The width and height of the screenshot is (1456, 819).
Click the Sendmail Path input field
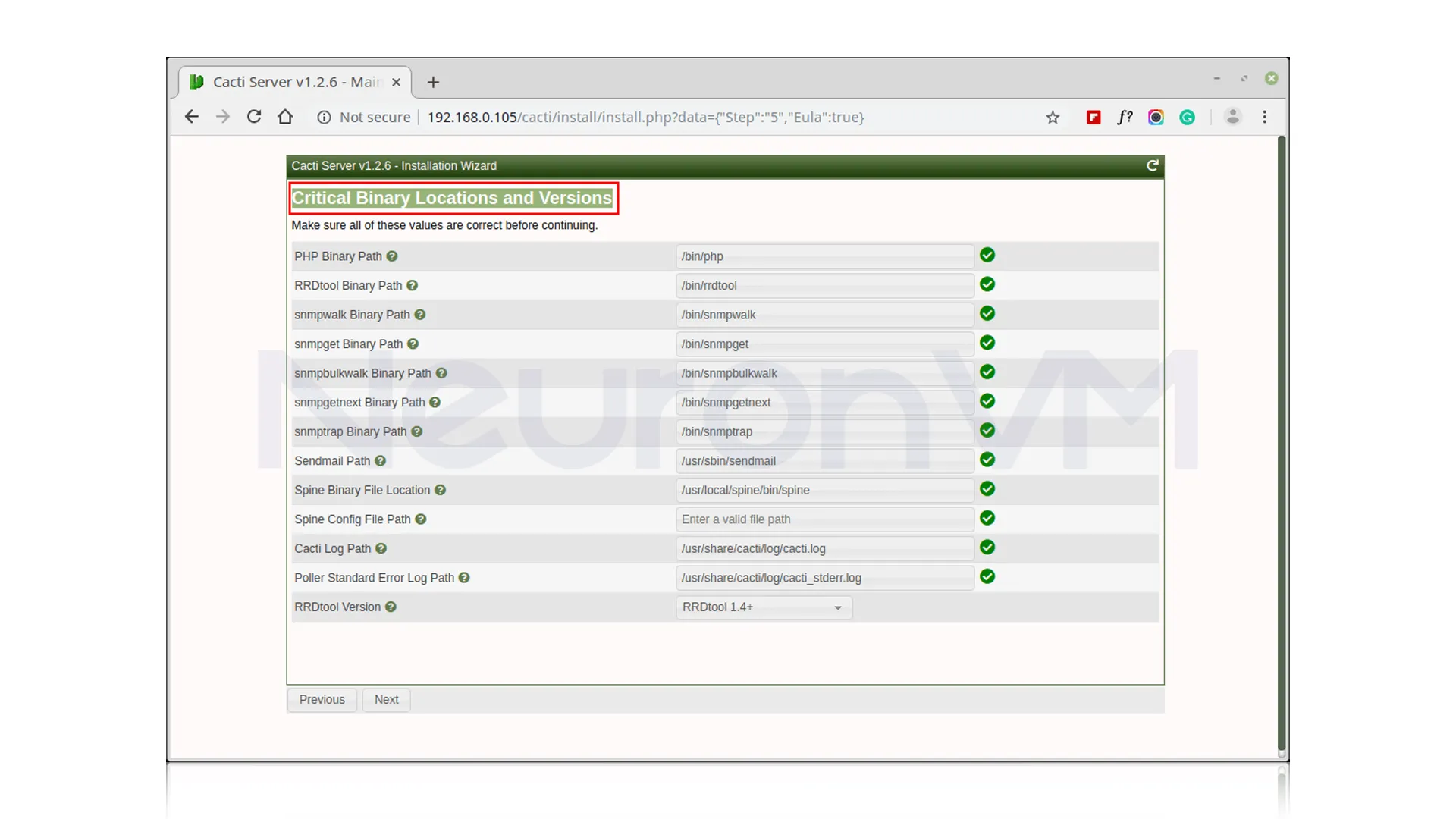pyautogui.click(x=824, y=460)
